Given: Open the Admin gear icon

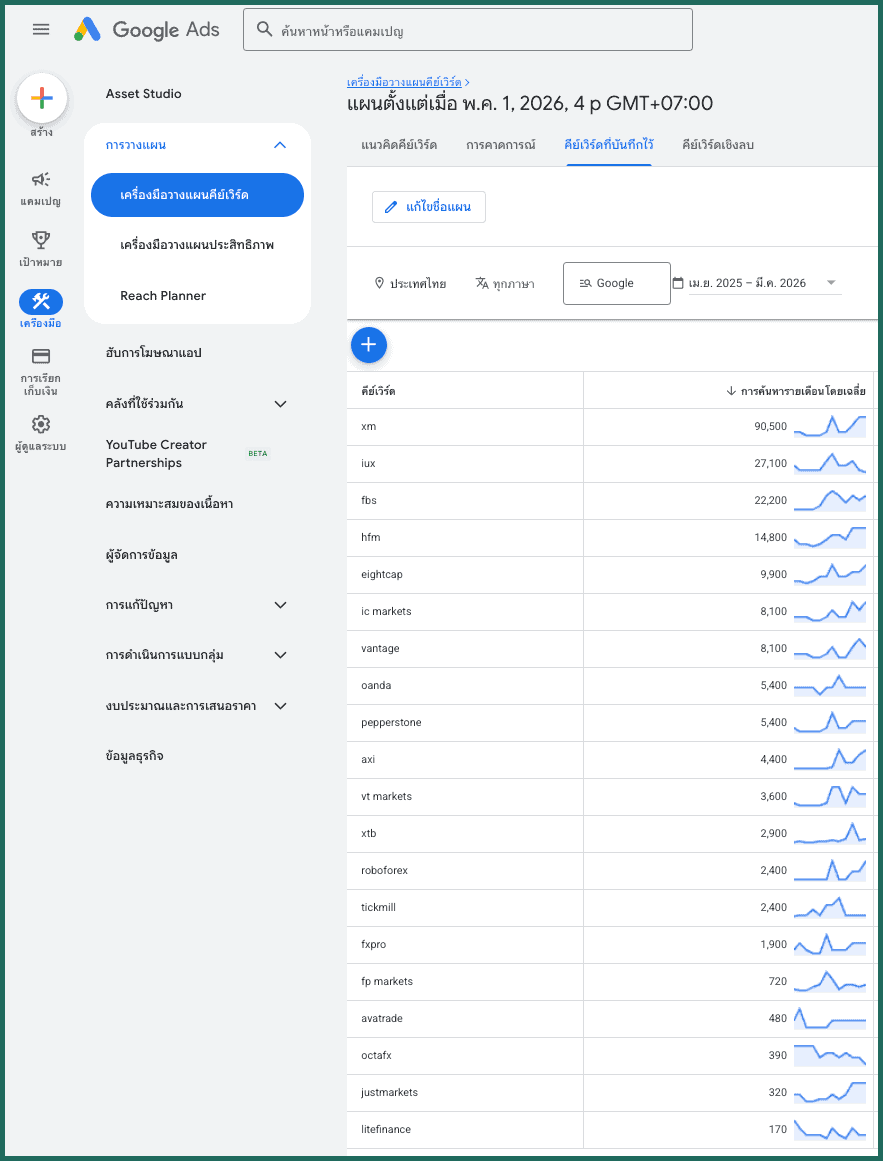Looking at the screenshot, I should pyautogui.click(x=41, y=424).
